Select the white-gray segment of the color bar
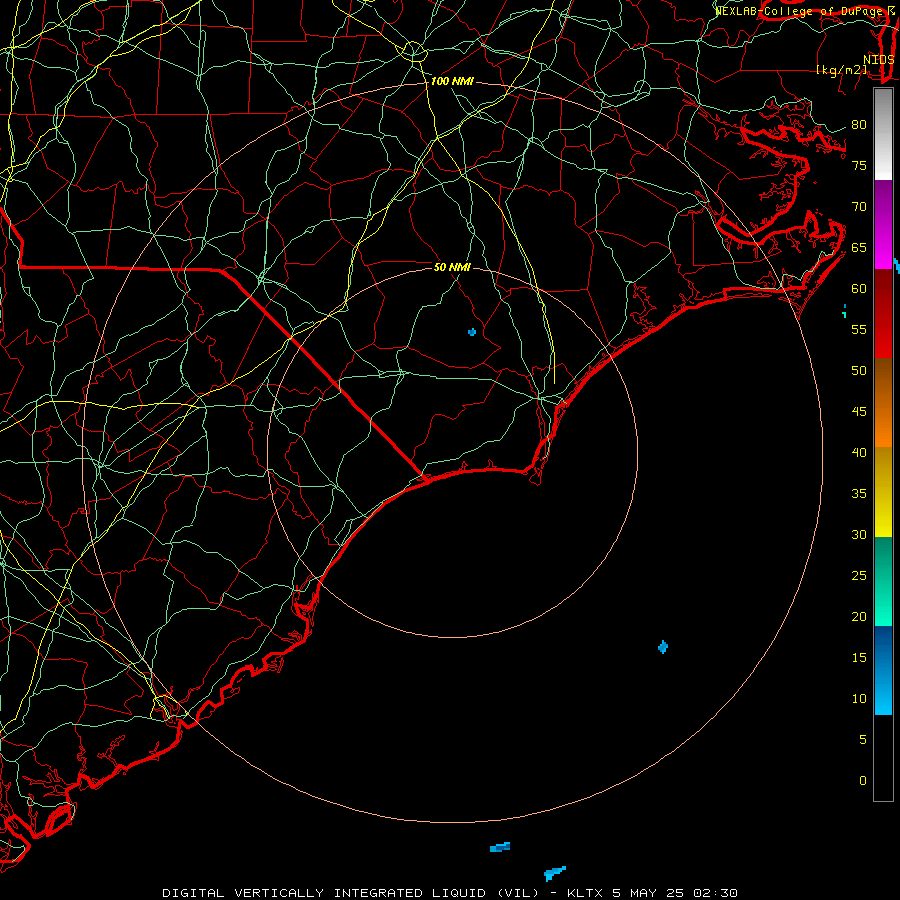 coord(883,134)
